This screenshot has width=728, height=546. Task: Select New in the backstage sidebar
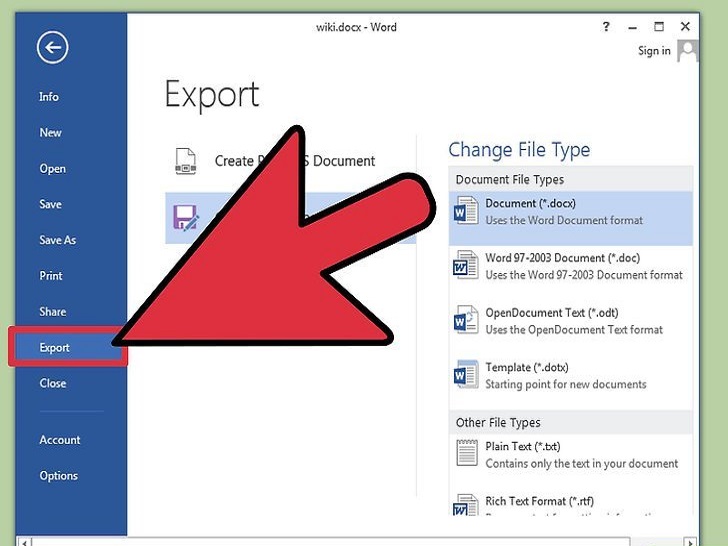click(x=50, y=133)
